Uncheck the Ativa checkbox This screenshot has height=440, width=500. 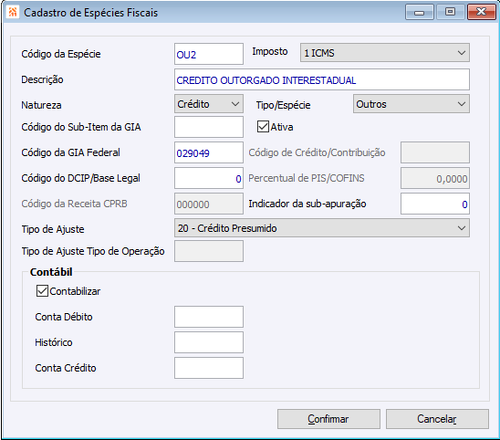pos(263,127)
